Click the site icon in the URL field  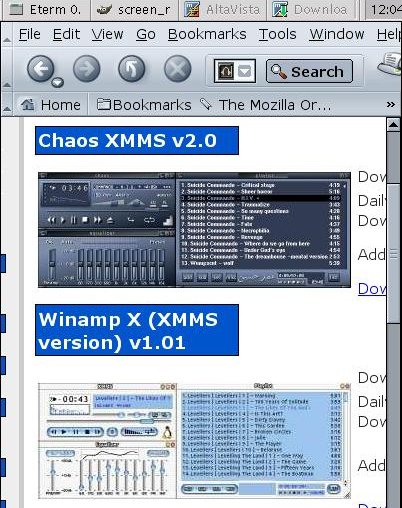click(225, 71)
